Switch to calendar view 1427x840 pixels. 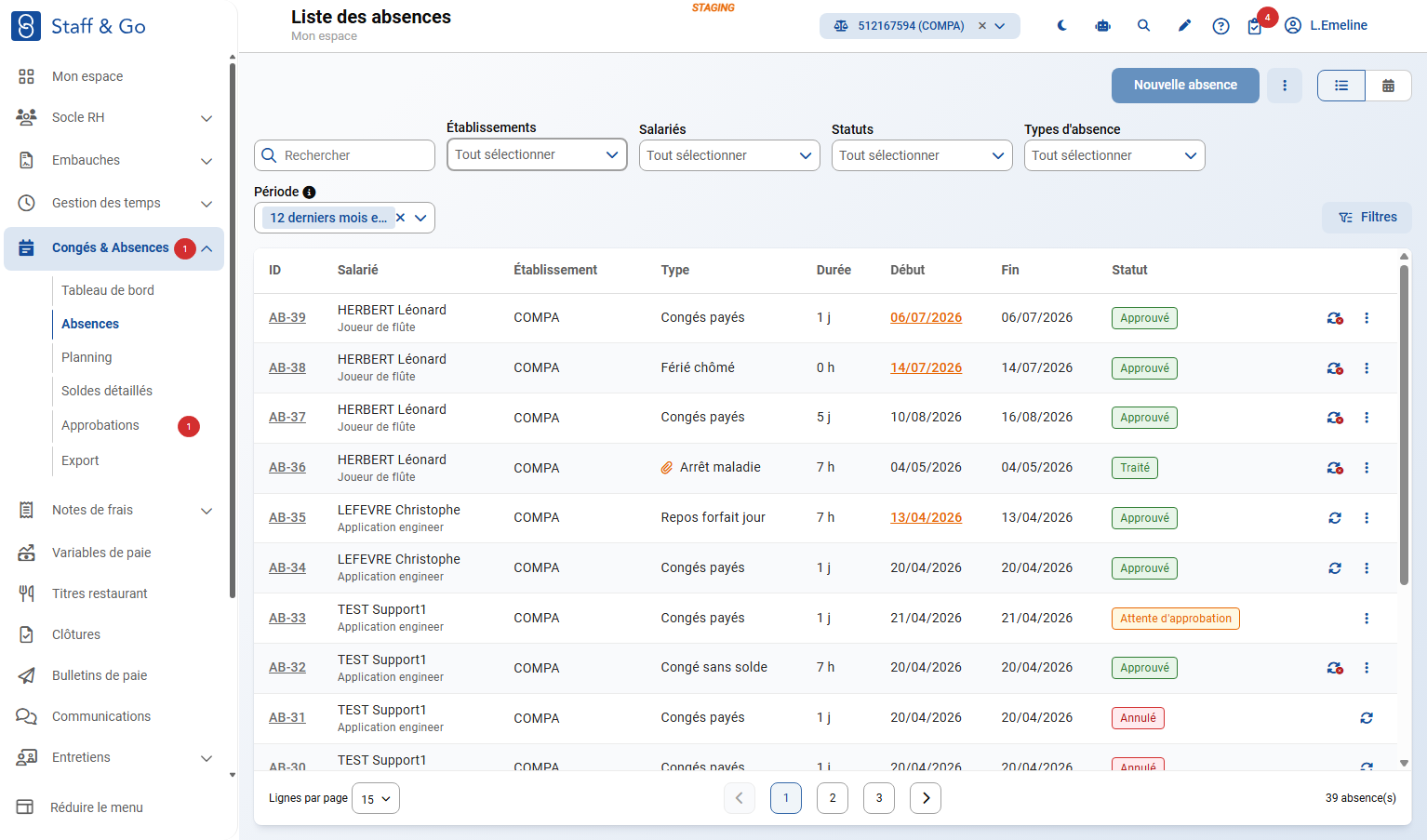pos(1388,86)
